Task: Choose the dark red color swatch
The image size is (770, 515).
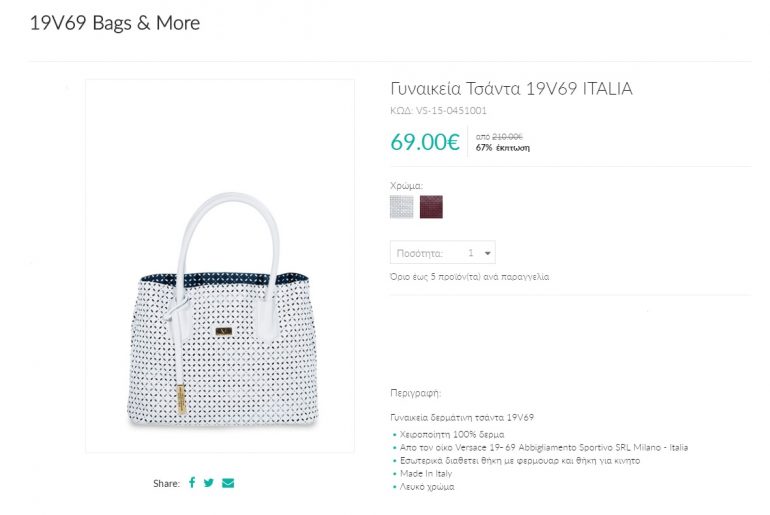Action: point(431,207)
